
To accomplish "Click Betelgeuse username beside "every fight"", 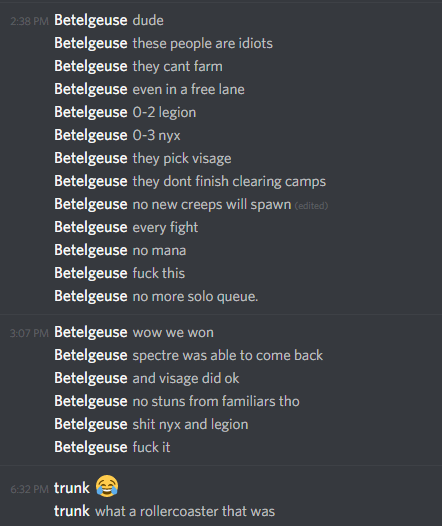I will tap(91, 227).
